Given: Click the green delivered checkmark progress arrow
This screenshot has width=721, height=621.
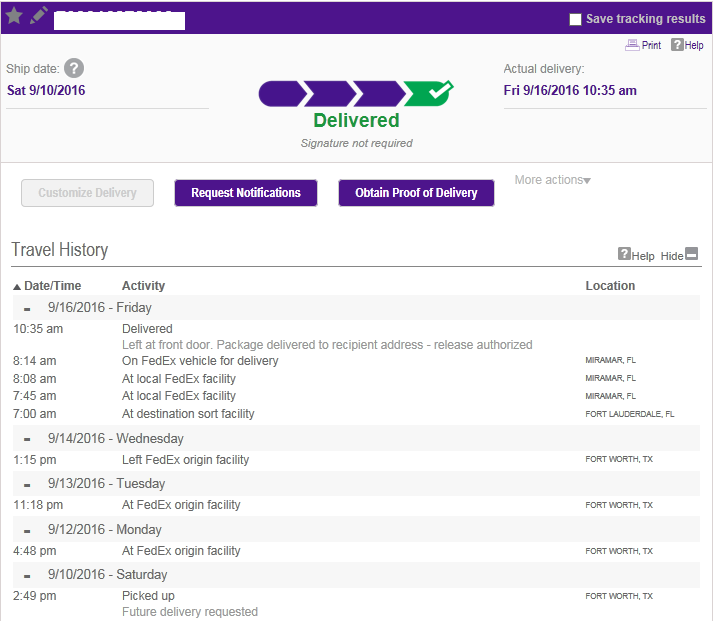Looking at the screenshot, I should [x=429, y=93].
